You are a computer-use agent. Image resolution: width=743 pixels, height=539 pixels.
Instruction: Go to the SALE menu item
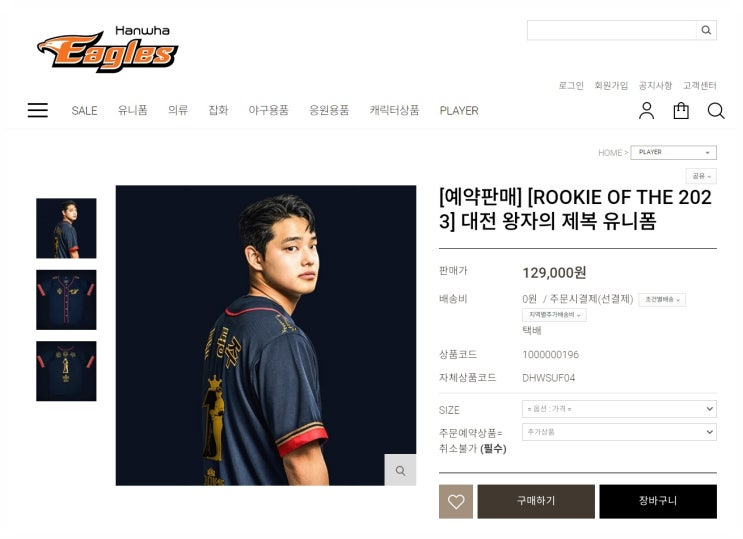tap(84, 110)
